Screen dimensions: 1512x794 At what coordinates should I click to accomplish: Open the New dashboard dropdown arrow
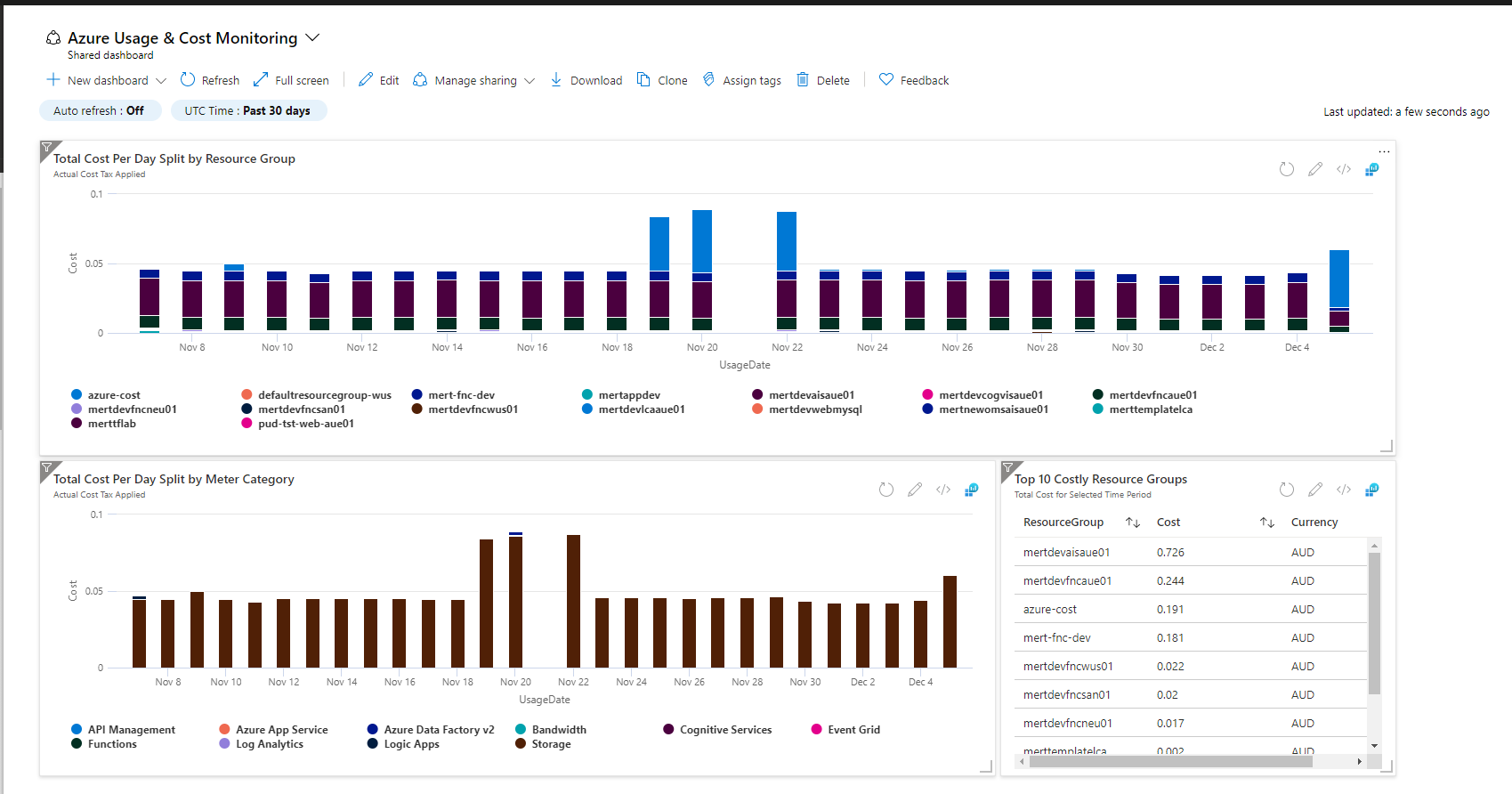(x=161, y=80)
